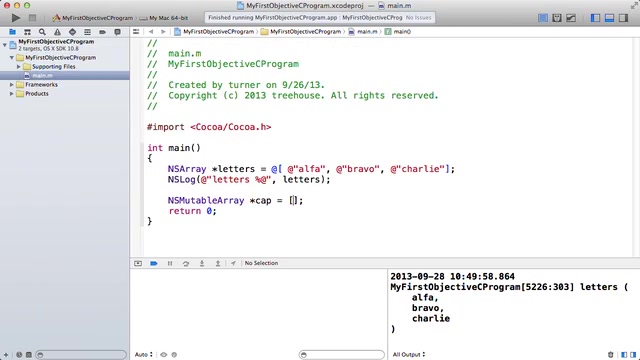This screenshot has height=360, width=640.
Task: Open the MyFirstObjectiveCProgram scheme selector
Action: 93,18
